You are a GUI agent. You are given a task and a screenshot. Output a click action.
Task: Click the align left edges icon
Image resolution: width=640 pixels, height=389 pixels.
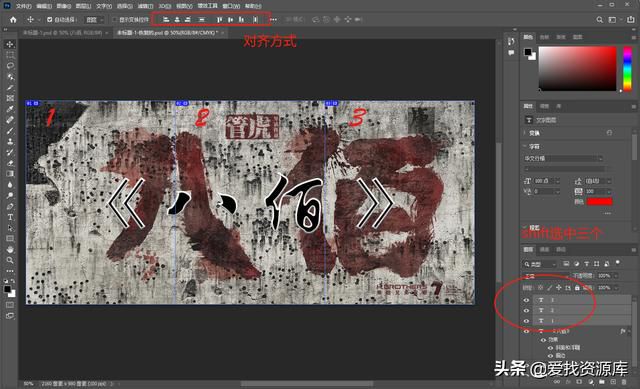[166, 20]
